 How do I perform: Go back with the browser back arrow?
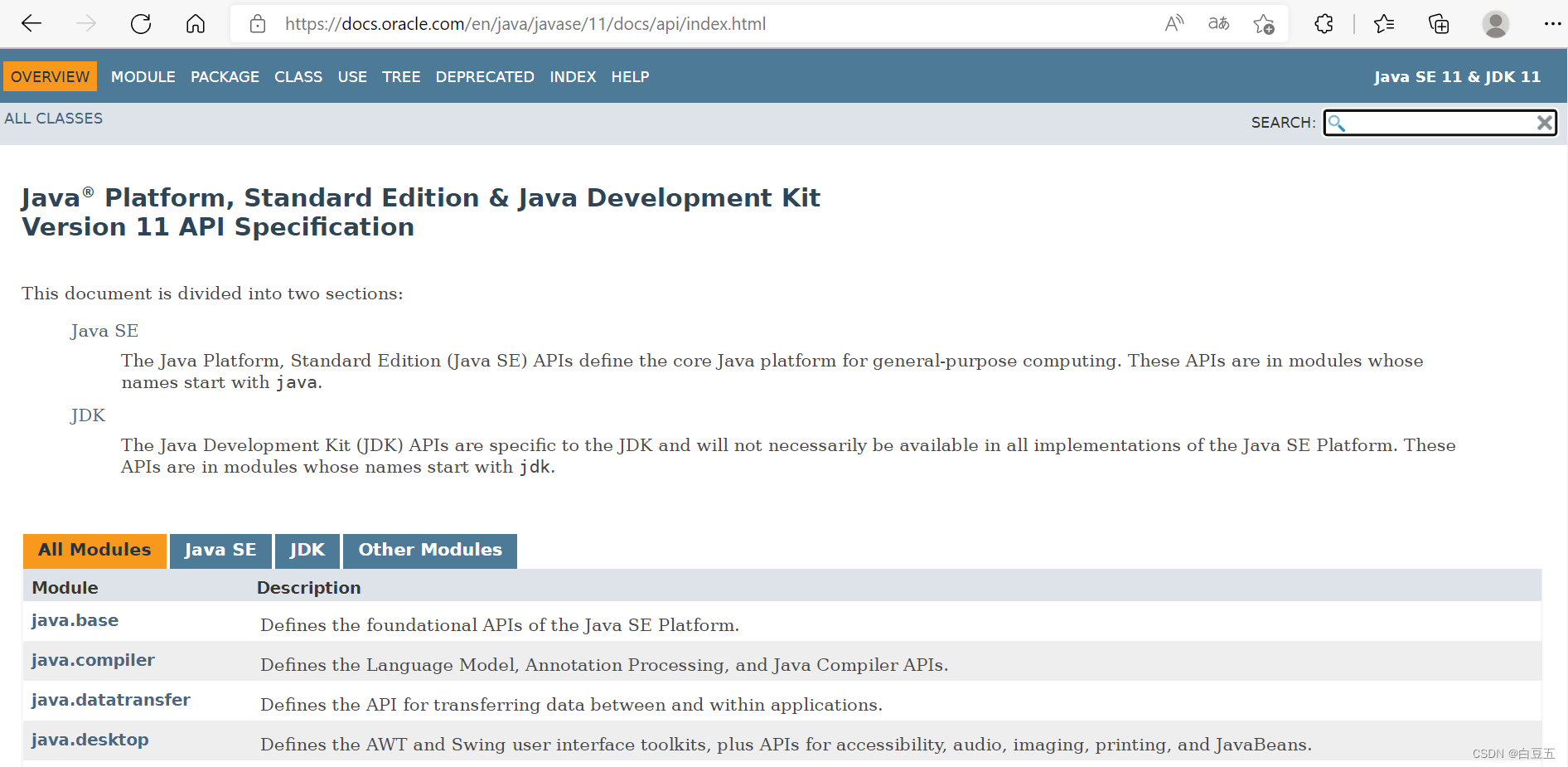(x=31, y=24)
